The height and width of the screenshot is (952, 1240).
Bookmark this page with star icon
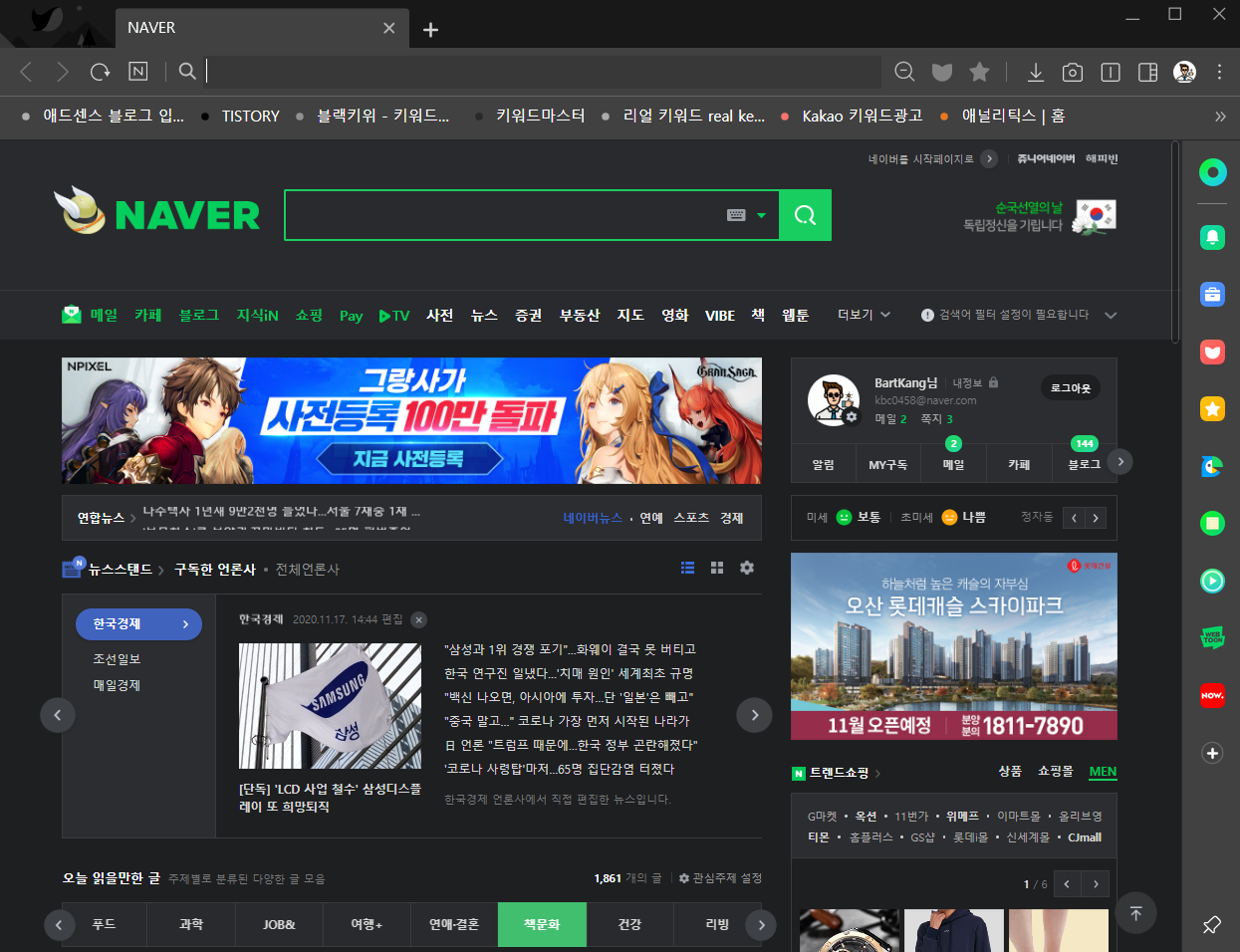(980, 72)
